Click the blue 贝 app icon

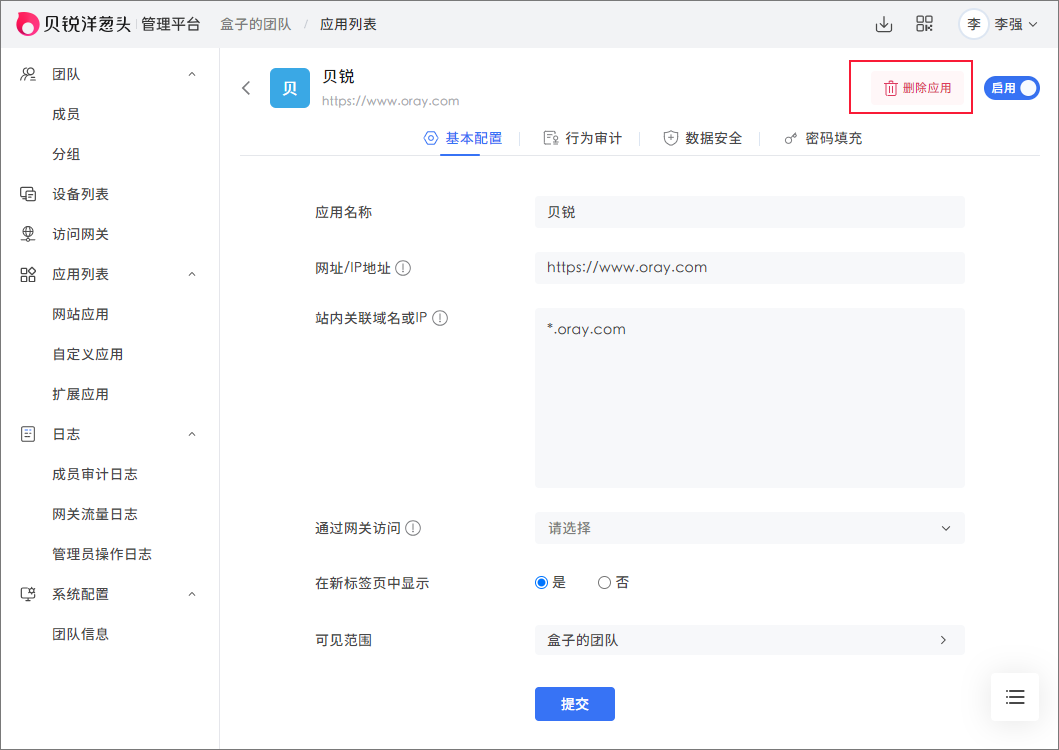pos(290,88)
